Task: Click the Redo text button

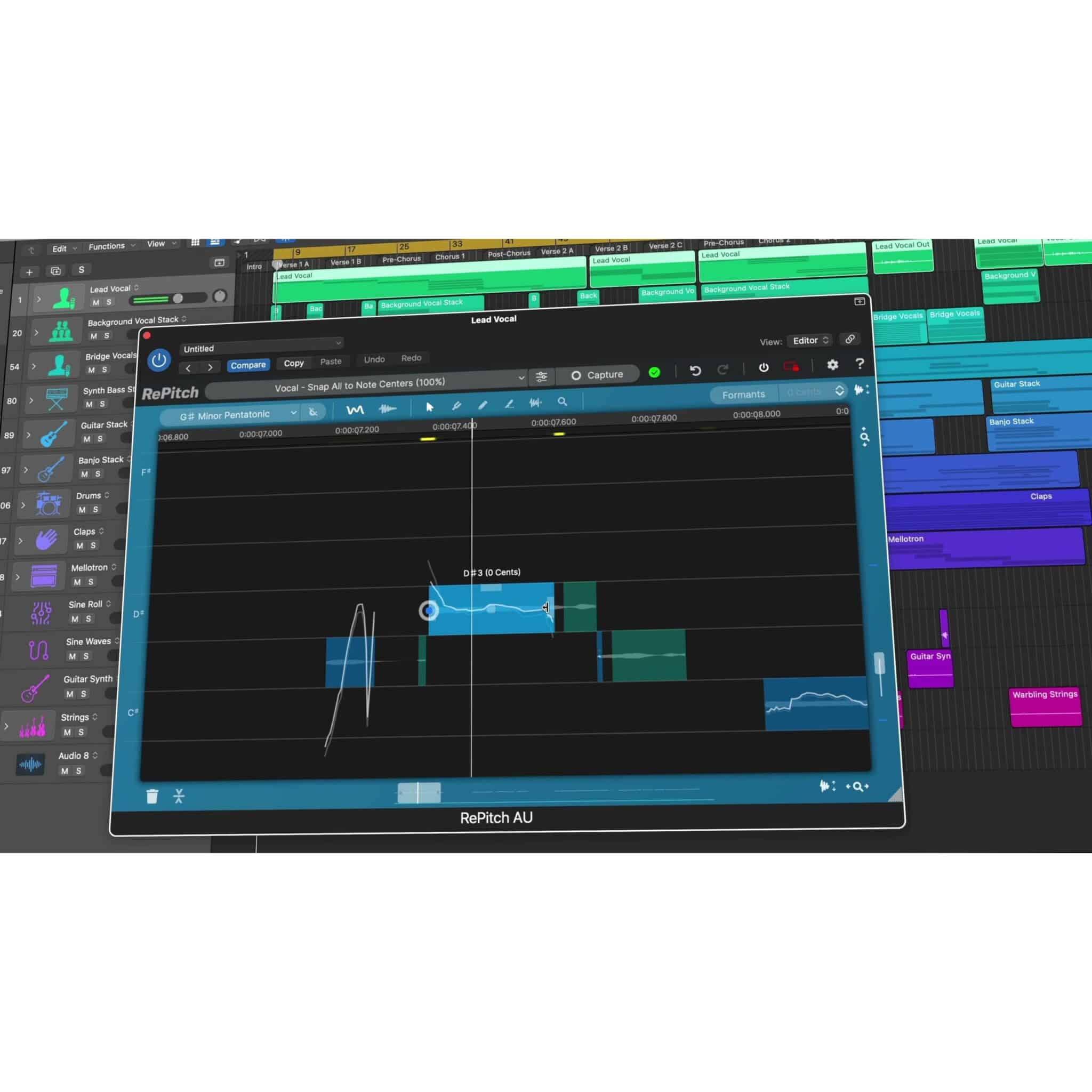Action: point(412,358)
